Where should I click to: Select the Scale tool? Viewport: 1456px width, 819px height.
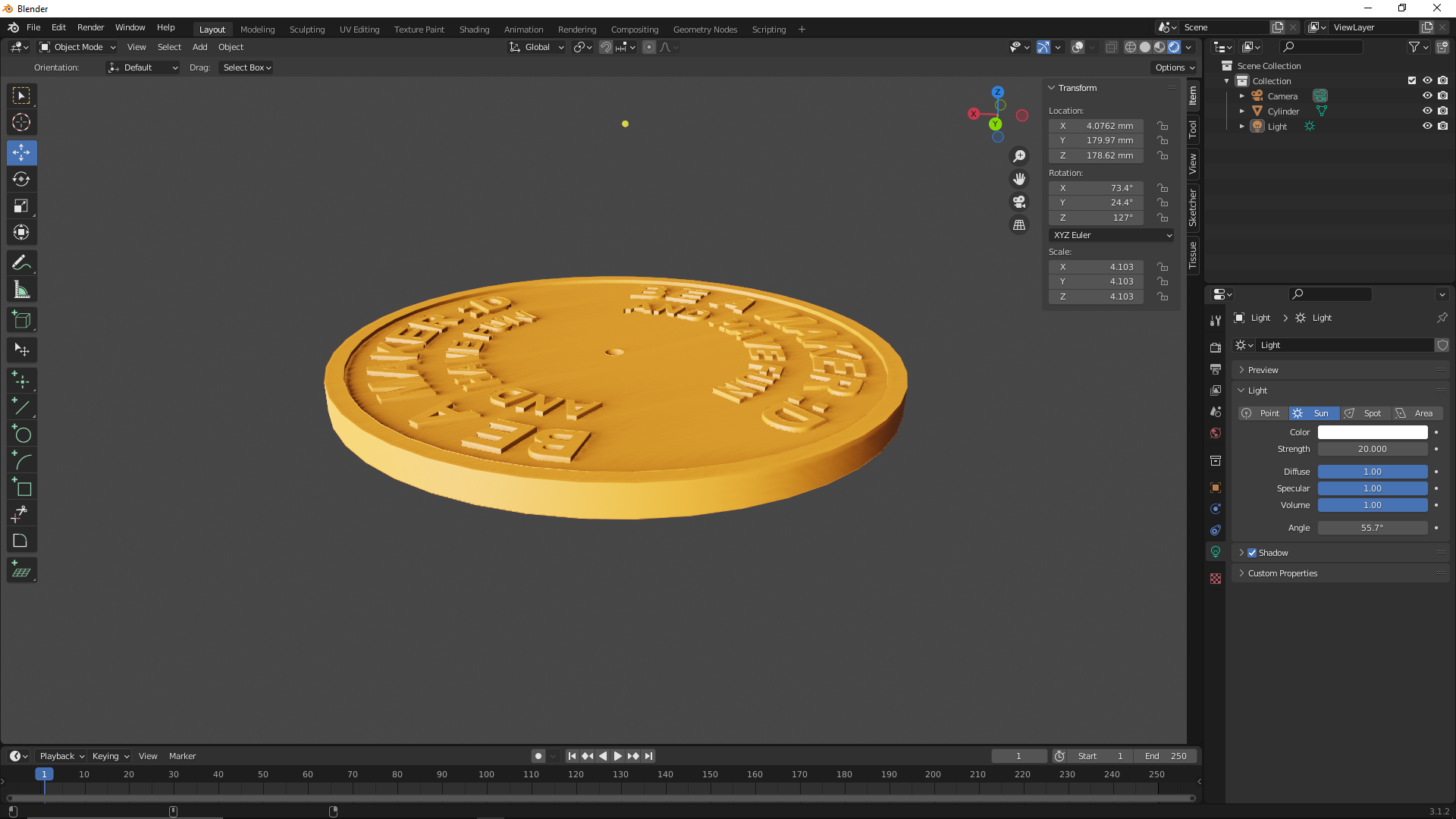21,206
